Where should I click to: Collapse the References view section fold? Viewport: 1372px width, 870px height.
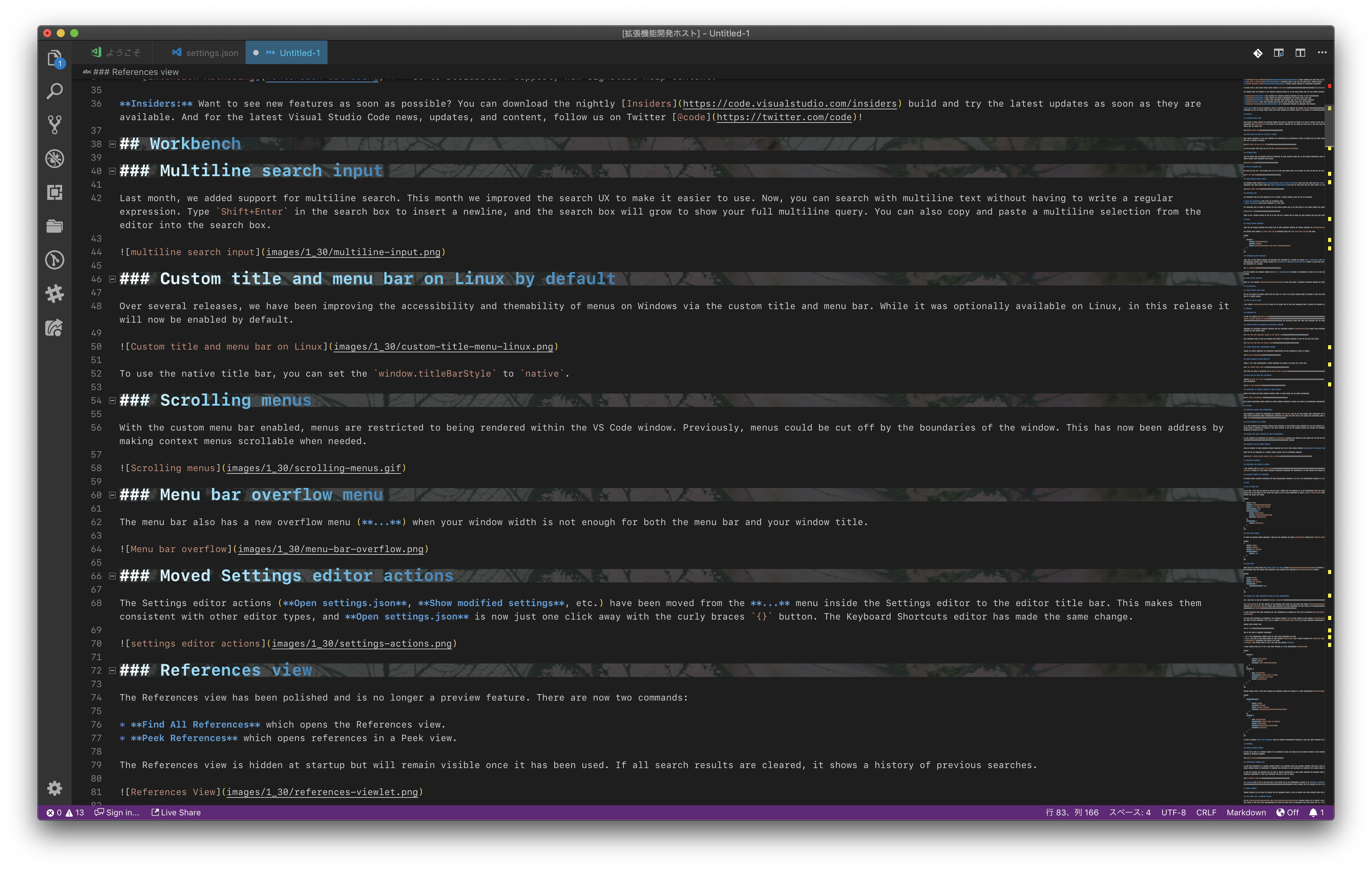click(112, 671)
